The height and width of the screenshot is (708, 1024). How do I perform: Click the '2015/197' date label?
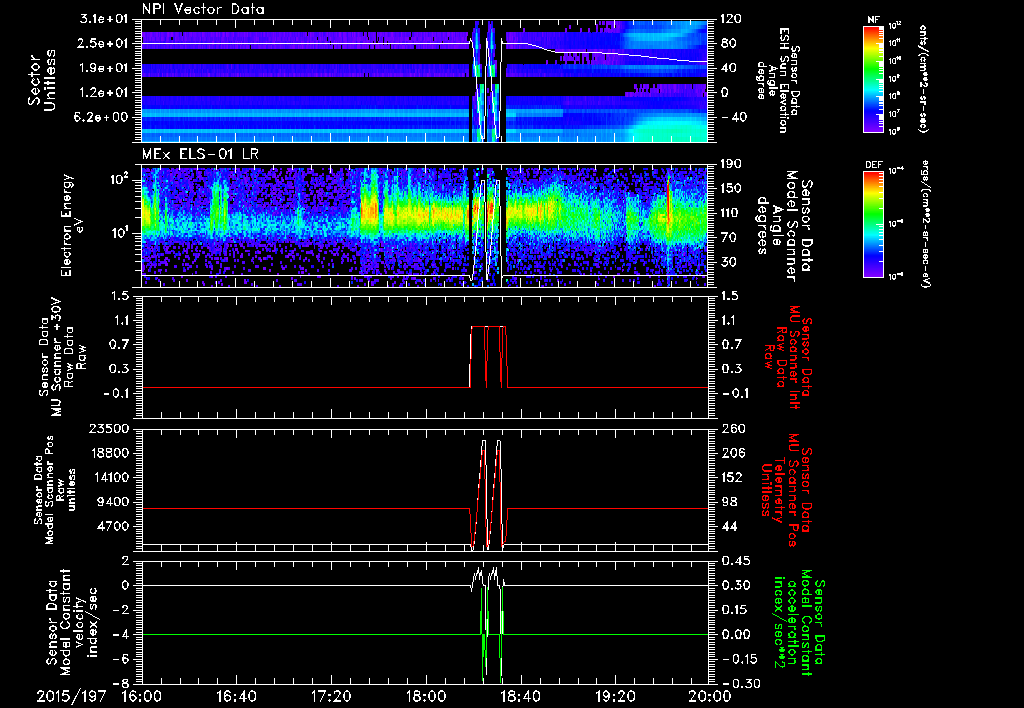pos(71,696)
